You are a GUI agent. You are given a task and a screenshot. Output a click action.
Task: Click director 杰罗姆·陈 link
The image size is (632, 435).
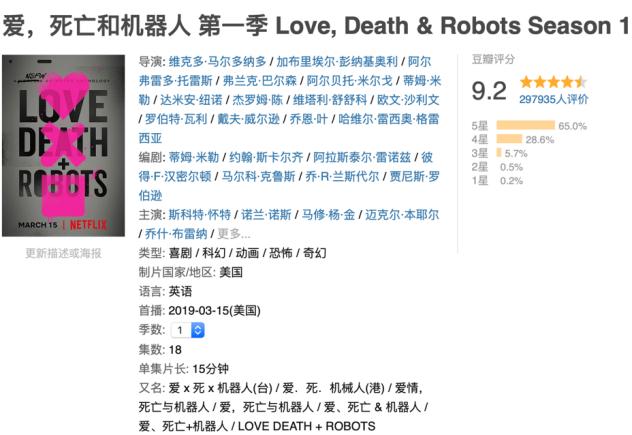click(257, 99)
